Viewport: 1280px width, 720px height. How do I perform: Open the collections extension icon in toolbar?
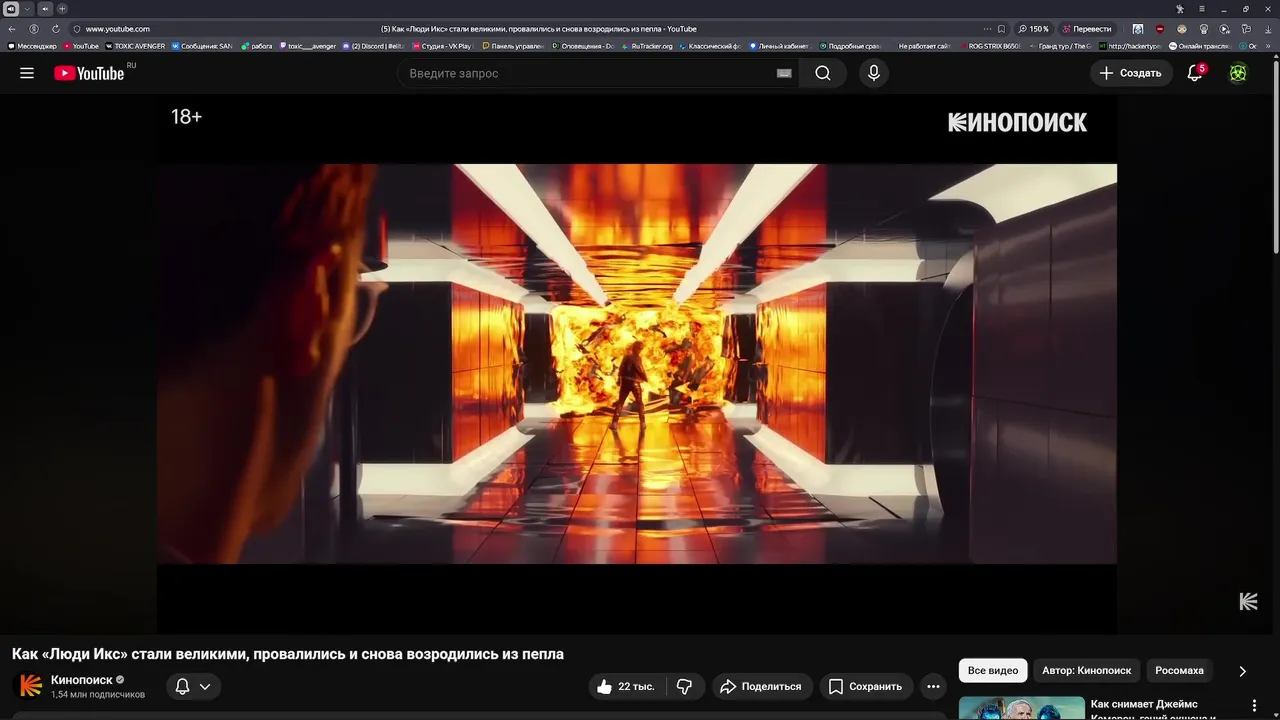coord(1246,29)
